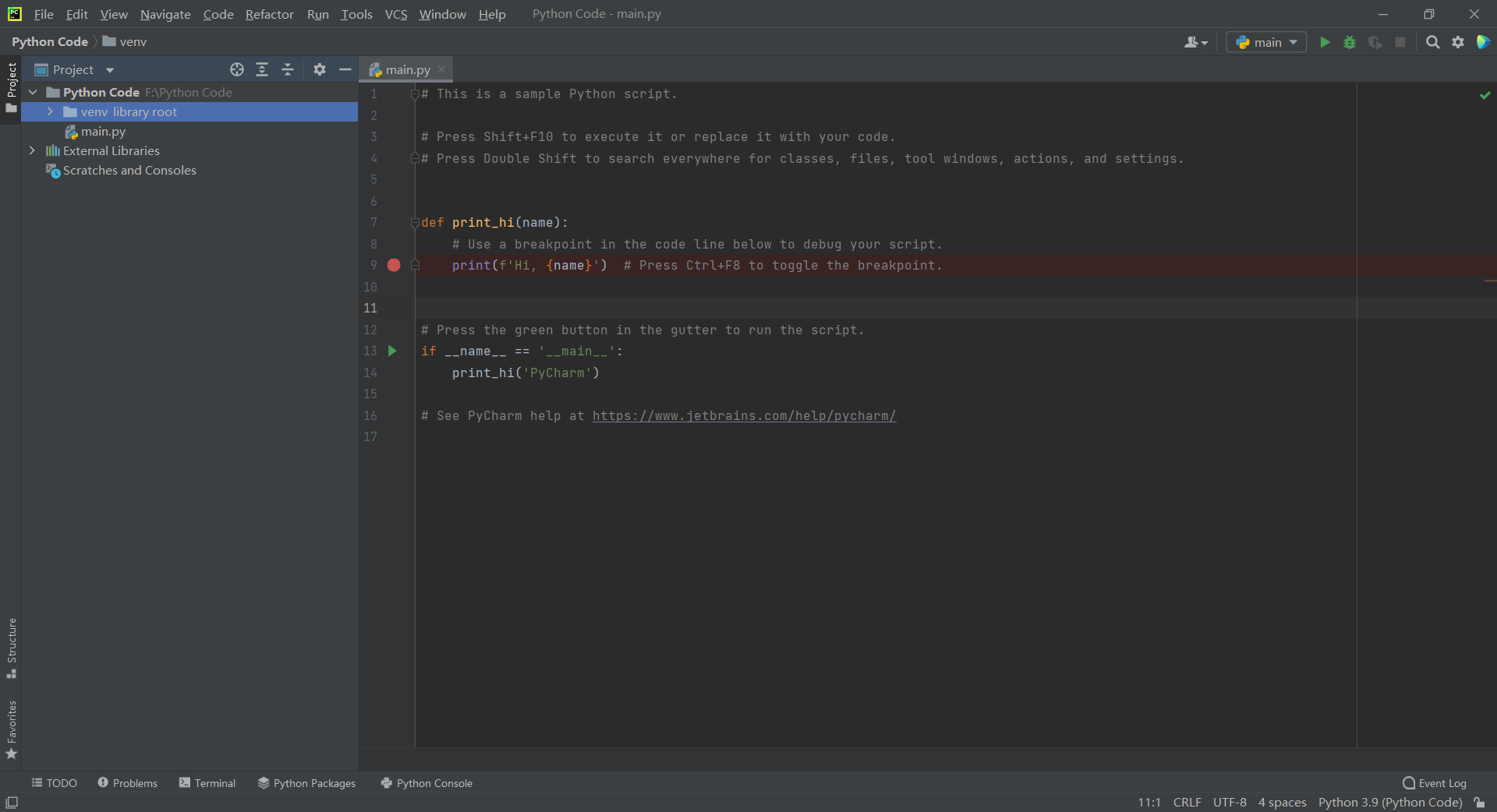Screen dimensions: 1497x812
Task: Open the Edit menu
Action: (x=76, y=14)
